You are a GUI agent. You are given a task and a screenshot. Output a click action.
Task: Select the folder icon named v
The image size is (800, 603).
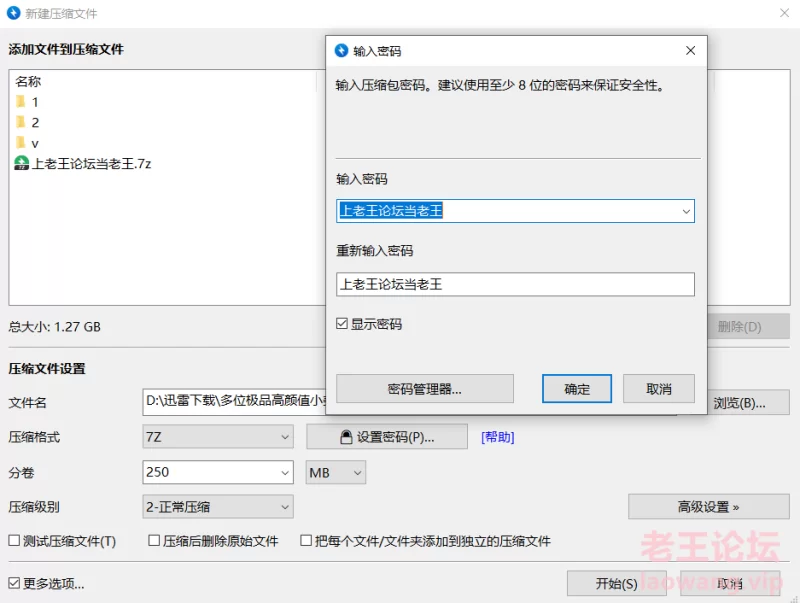click(x=20, y=142)
